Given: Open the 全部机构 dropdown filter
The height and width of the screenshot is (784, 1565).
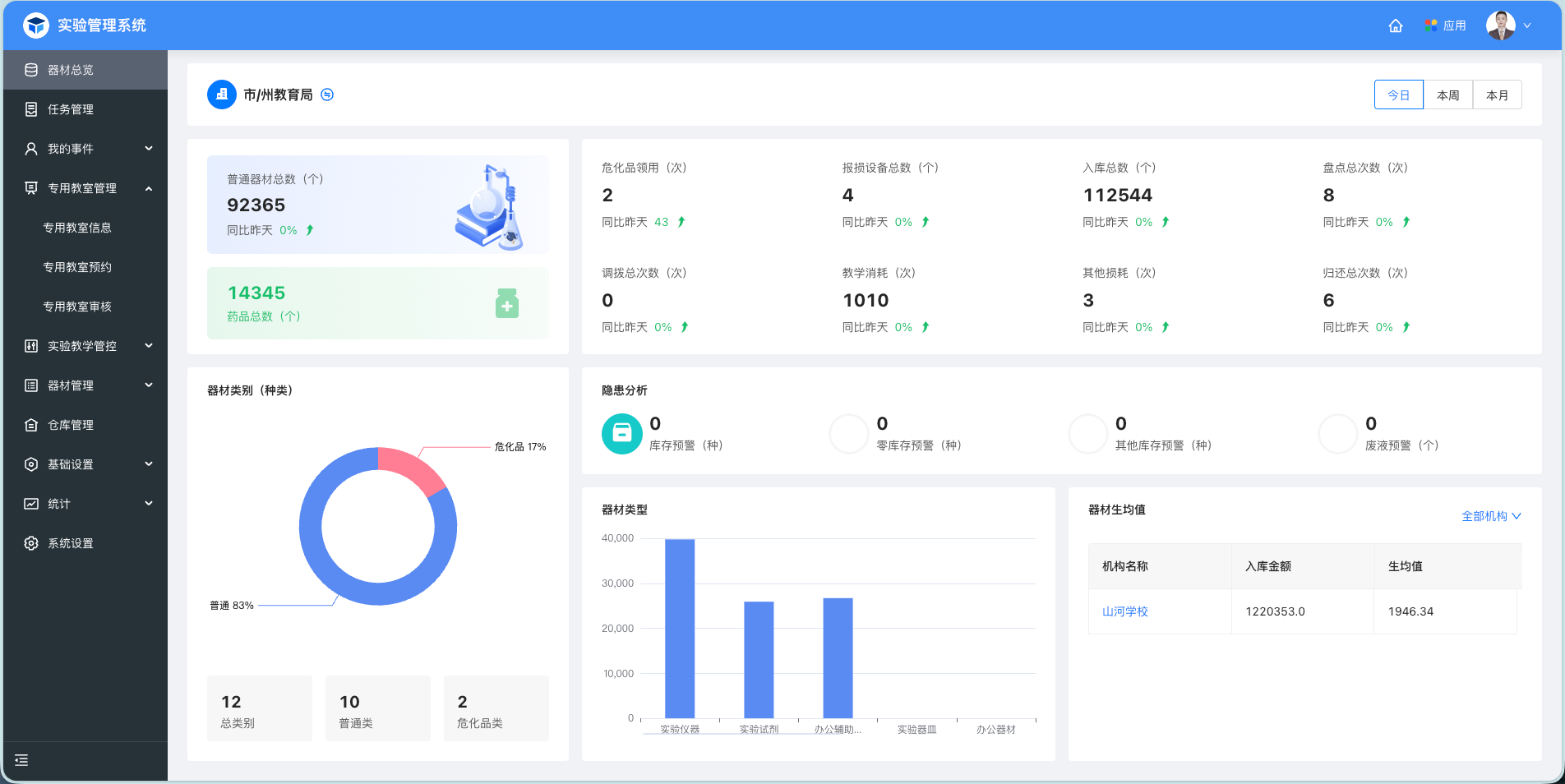Looking at the screenshot, I should [x=1490, y=516].
